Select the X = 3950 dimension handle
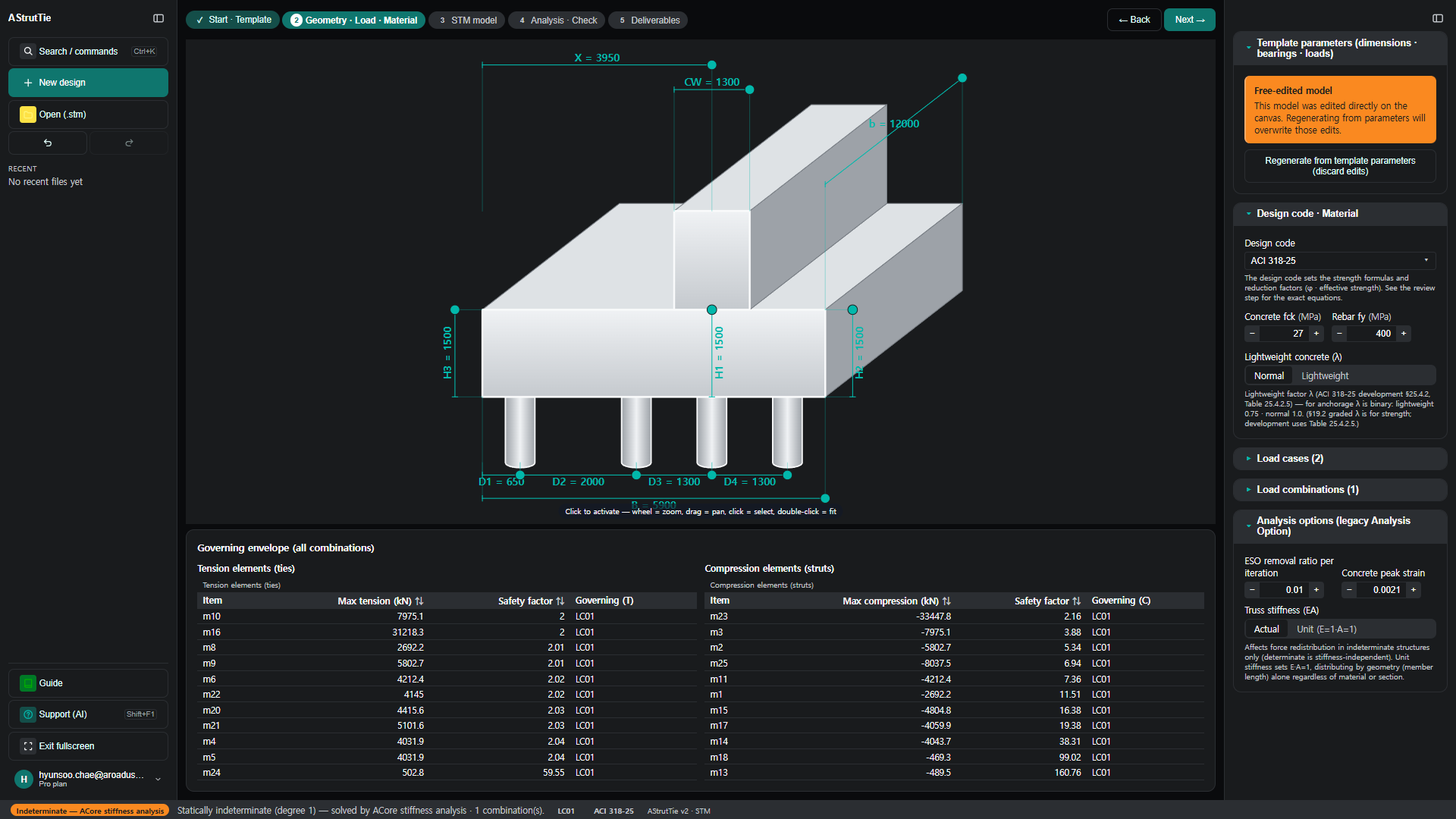Viewport: 1456px width, 819px height. (711, 65)
